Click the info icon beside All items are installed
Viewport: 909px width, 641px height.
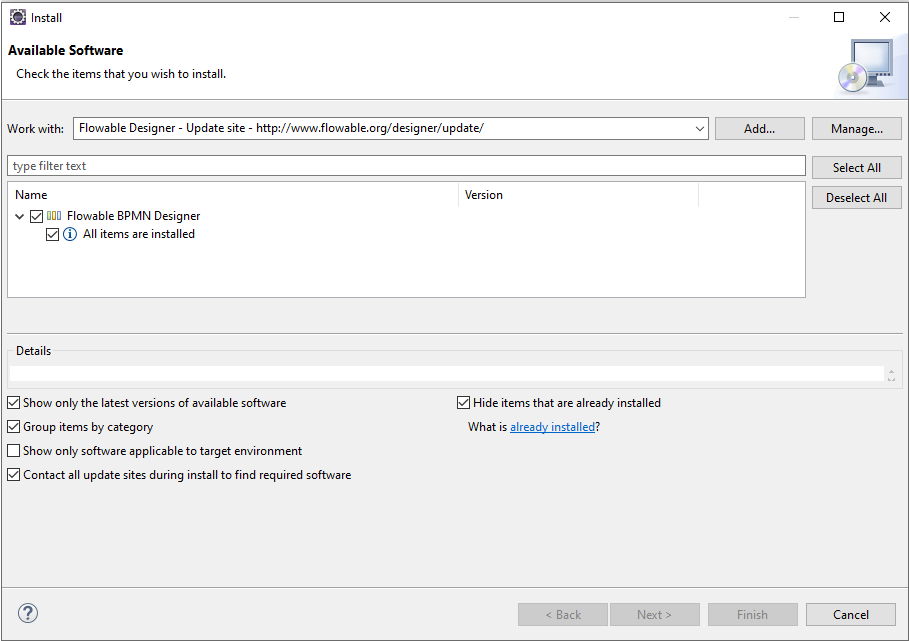point(70,234)
